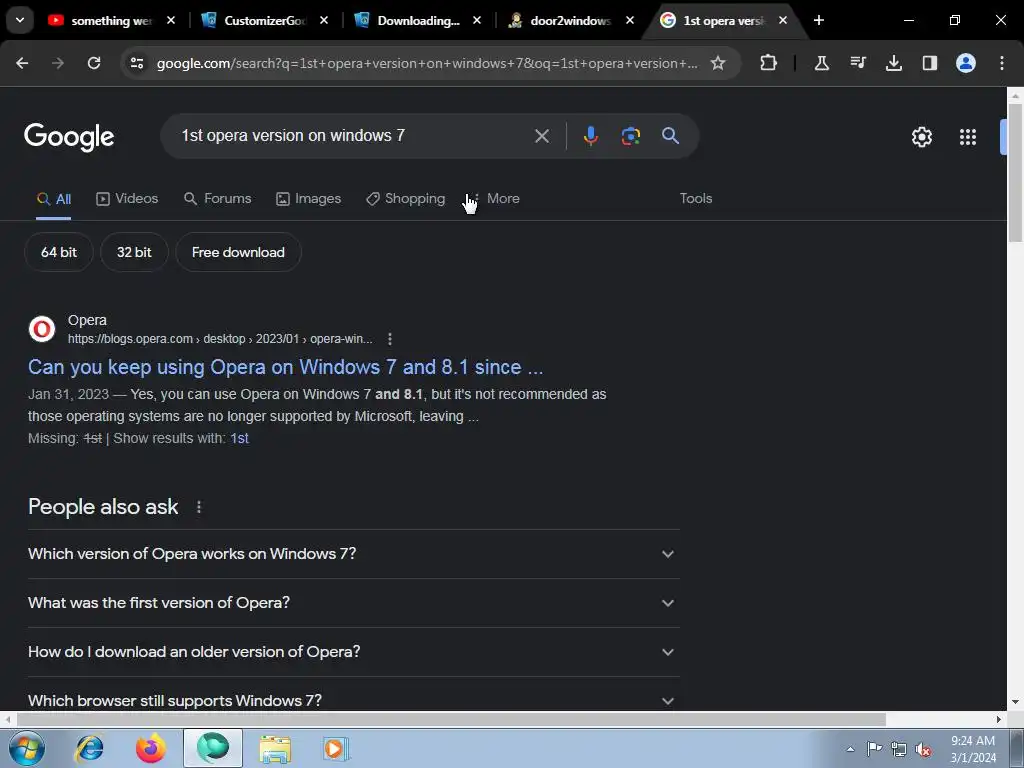Select the Forums search filter
This screenshot has width=1024, height=768.
pyautogui.click(x=217, y=199)
